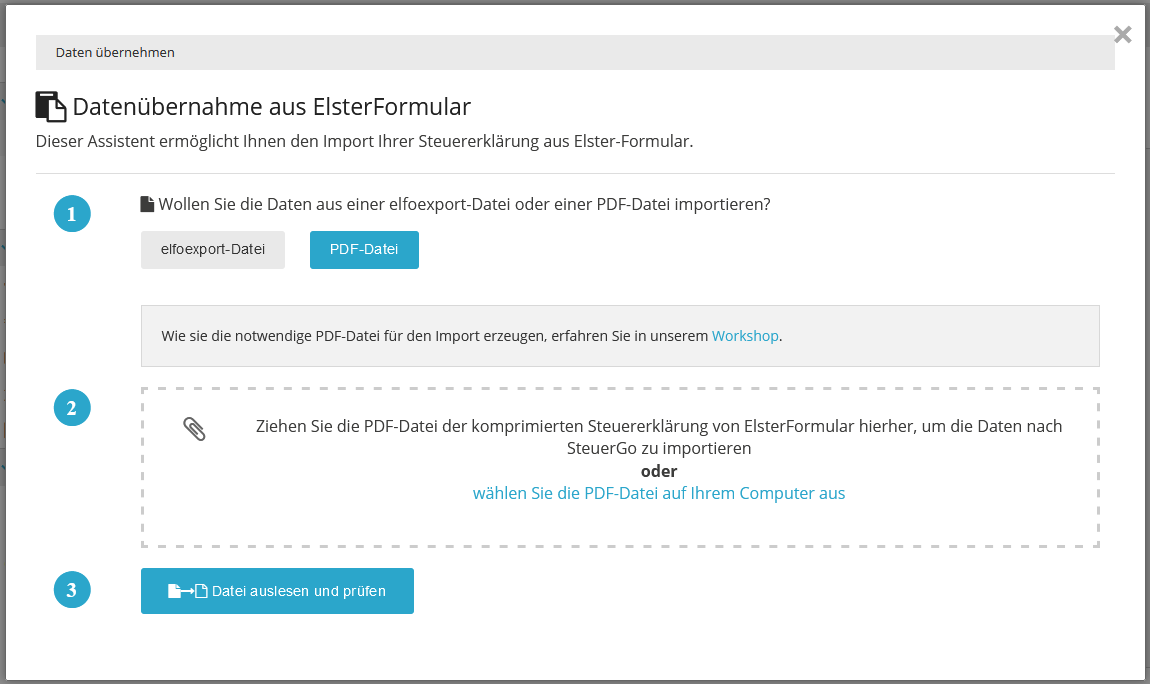1150x684 pixels.
Task: Browse for the PDF file on your computer
Action: [659, 493]
